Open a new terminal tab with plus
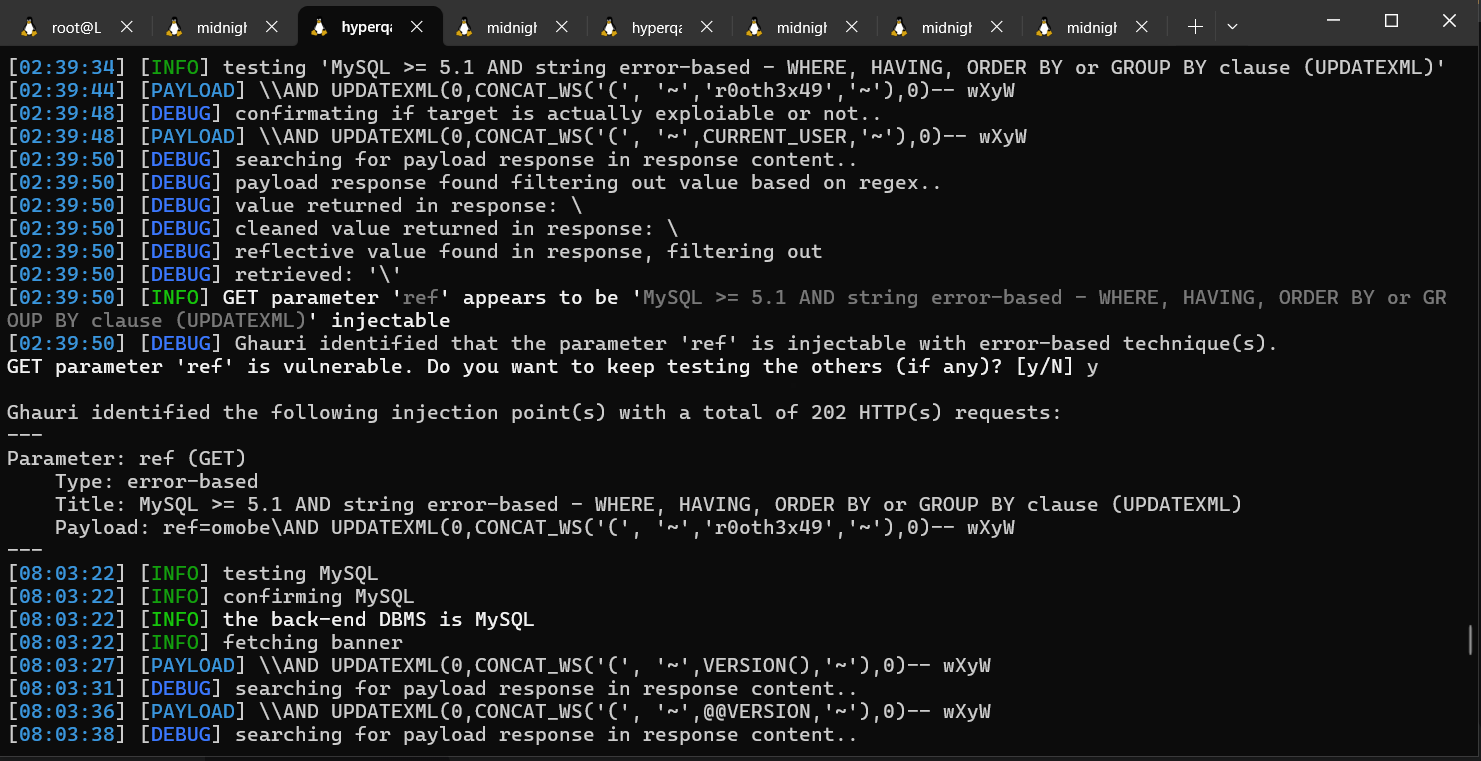1481x761 pixels. coord(1195,27)
